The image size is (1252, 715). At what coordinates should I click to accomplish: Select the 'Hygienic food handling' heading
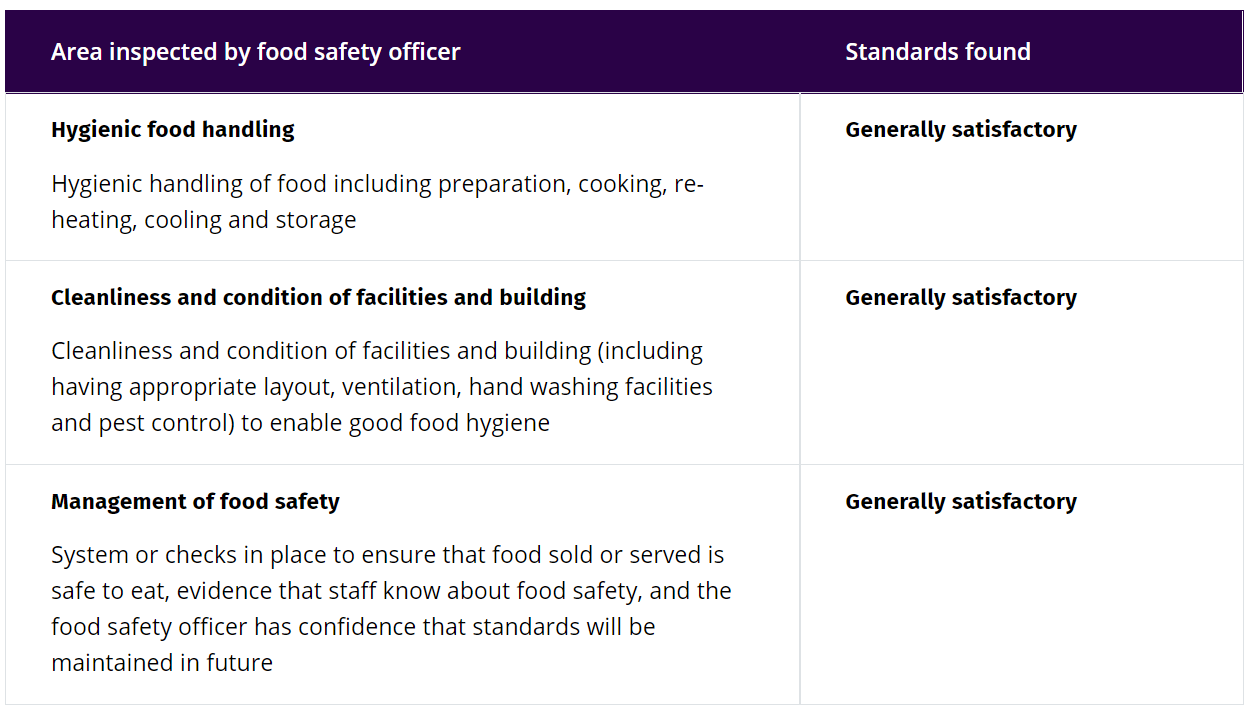tap(173, 129)
